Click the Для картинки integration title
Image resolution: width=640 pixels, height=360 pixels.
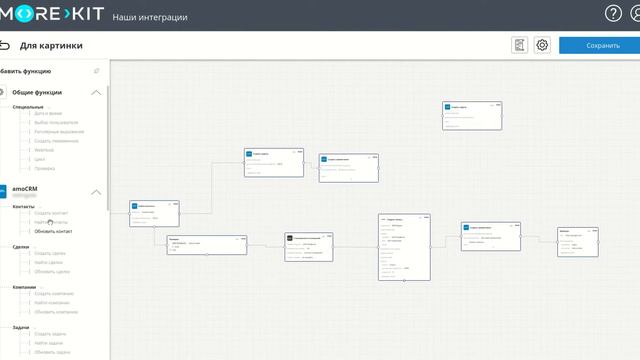point(51,45)
